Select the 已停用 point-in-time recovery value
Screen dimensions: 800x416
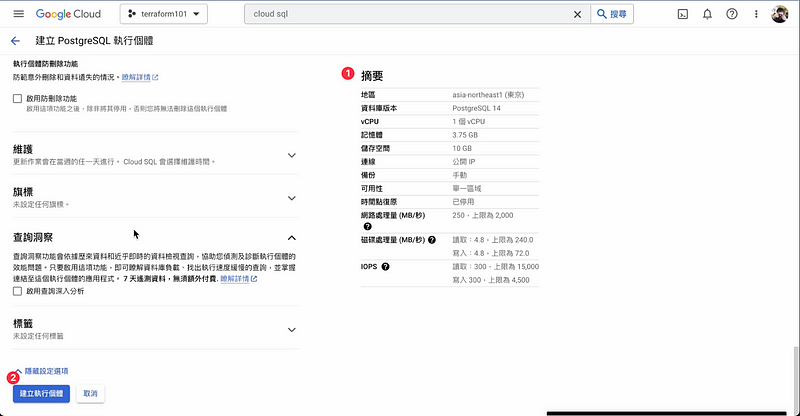click(x=463, y=202)
